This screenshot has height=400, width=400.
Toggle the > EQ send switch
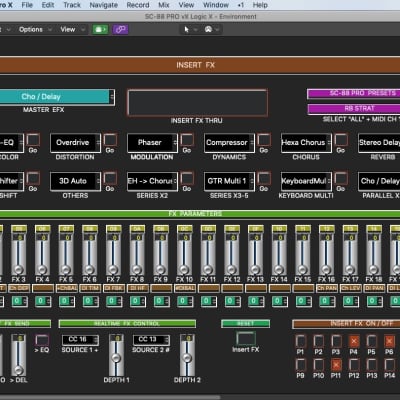tap(42, 340)
